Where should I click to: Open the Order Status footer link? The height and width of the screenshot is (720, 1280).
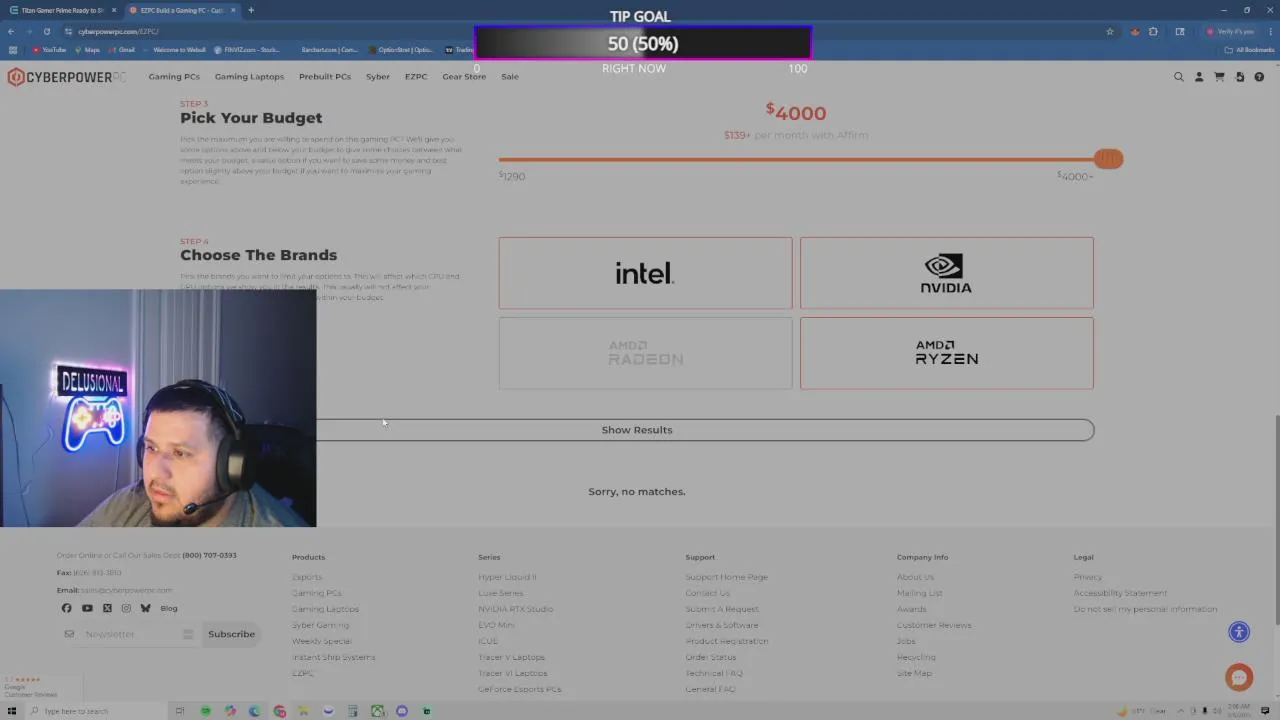pos(711,657)
